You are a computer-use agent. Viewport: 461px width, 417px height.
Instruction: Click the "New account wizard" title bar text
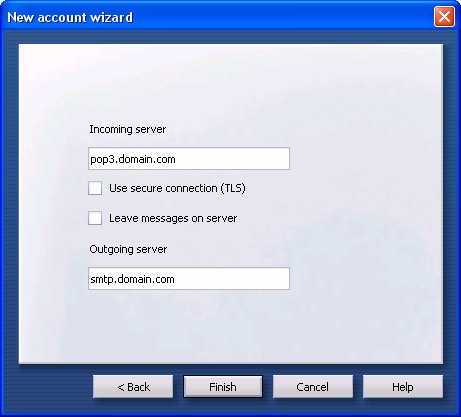pyautogui.click(x=70, y=17)
